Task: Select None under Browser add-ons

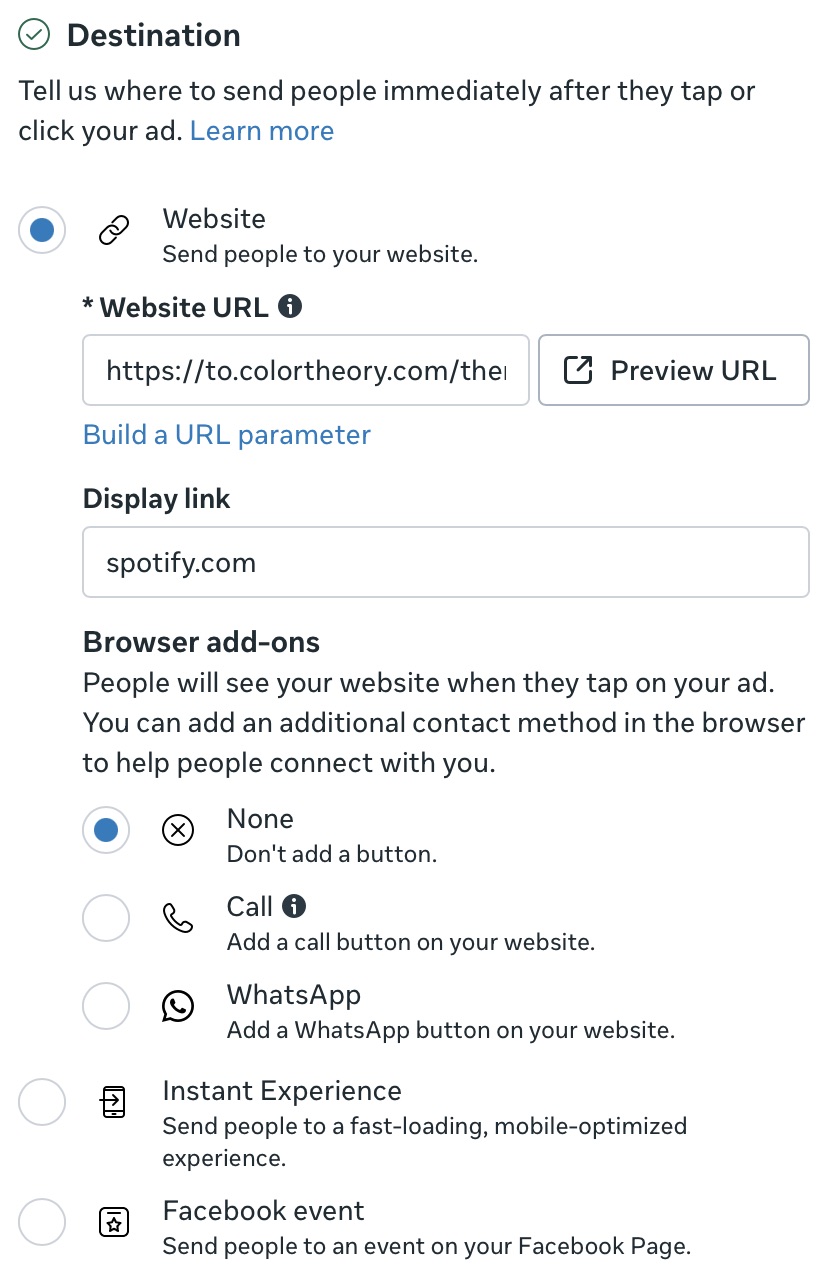Action: [106, 830]
